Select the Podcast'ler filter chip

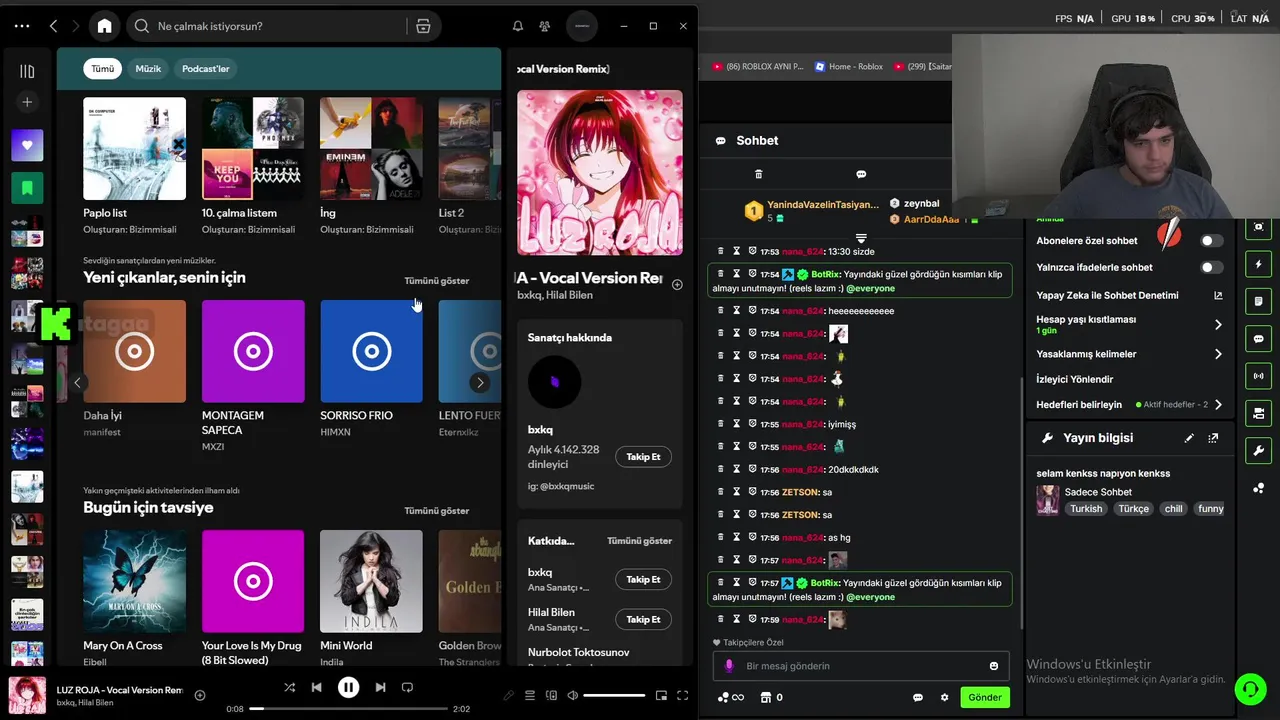pyautogui.click(x=206, y=69)
